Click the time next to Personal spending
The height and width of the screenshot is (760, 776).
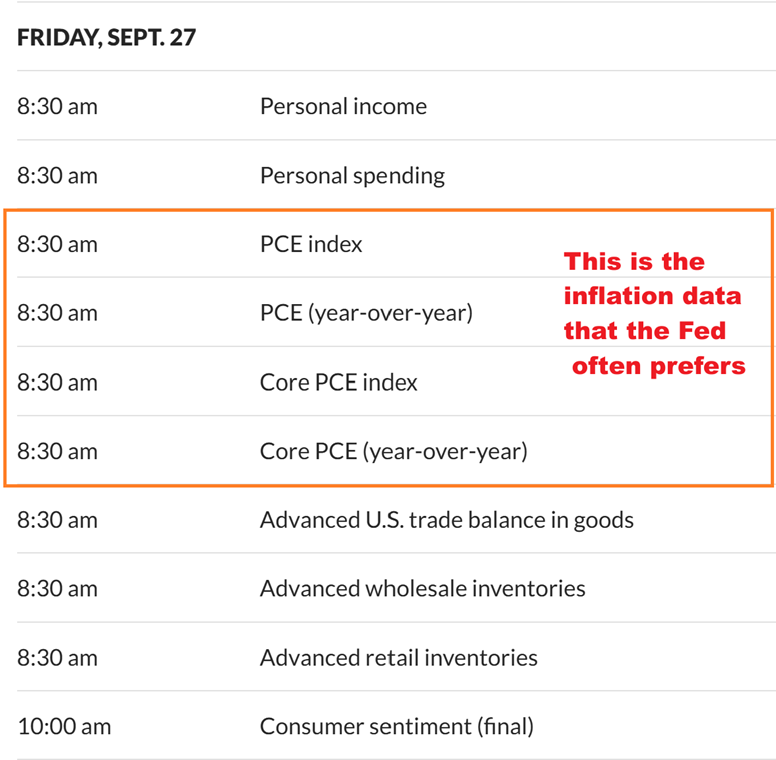[x=57, y=176]
